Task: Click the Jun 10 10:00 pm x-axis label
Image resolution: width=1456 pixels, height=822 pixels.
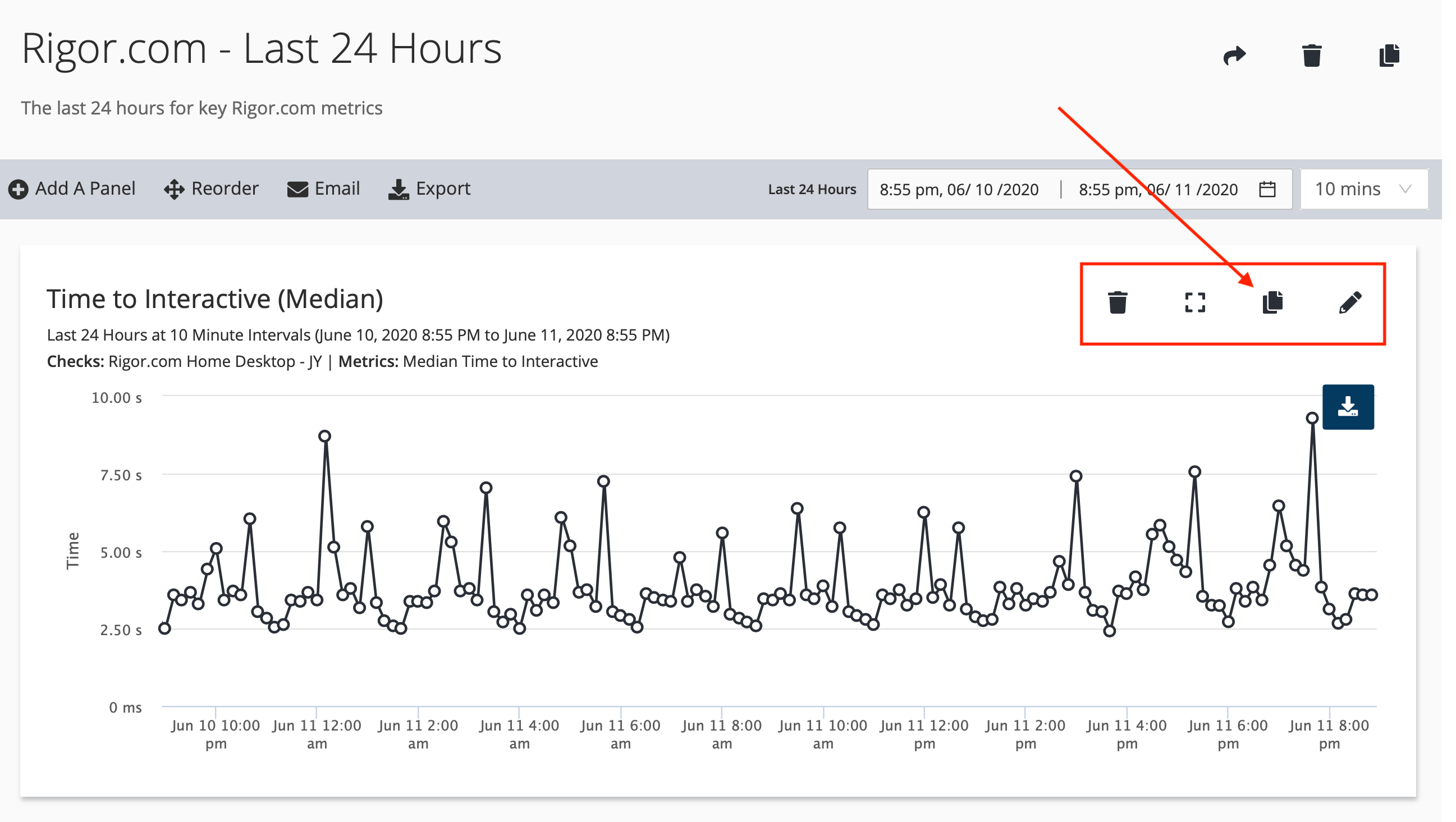Action: (216, 734)
